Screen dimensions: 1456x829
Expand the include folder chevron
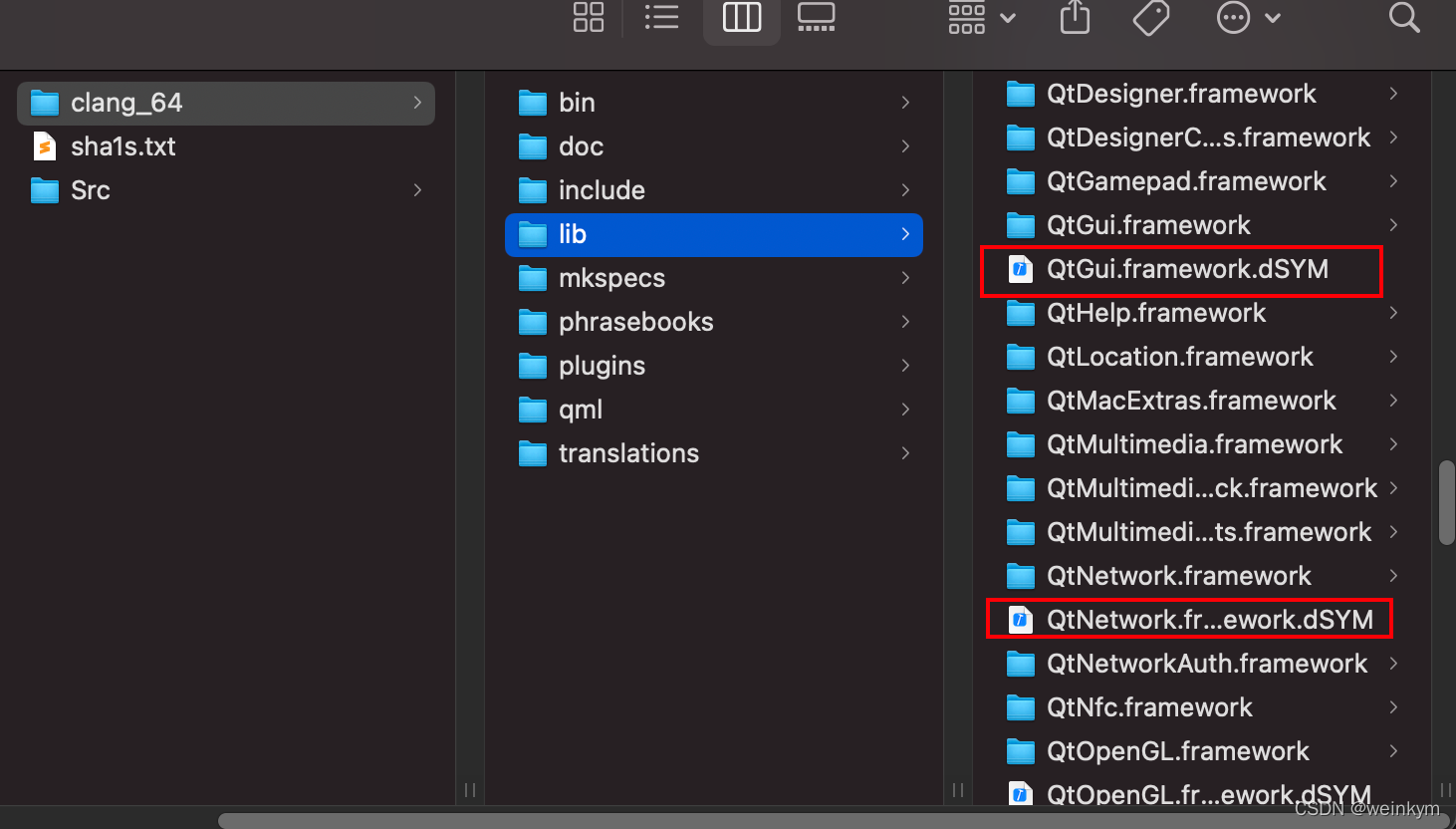(x=905, y=190)
